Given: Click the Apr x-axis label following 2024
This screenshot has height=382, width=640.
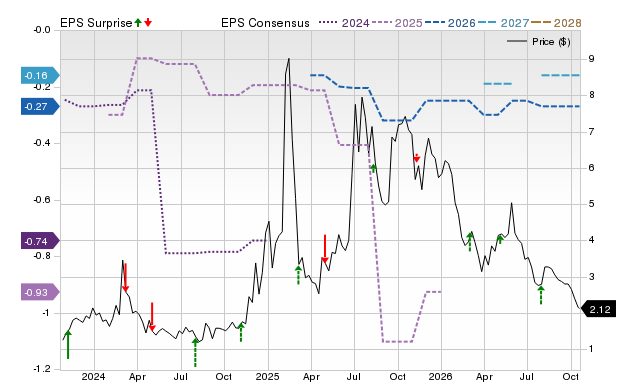Looking at the screenshot, I should point(137,376).
